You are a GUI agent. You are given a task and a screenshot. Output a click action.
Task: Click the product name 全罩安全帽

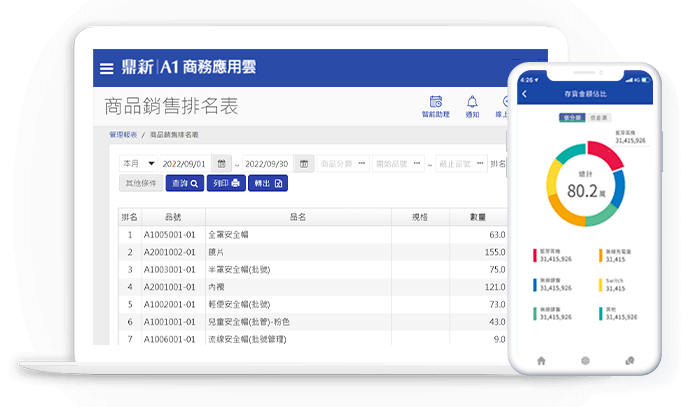[x=228, y=235]
